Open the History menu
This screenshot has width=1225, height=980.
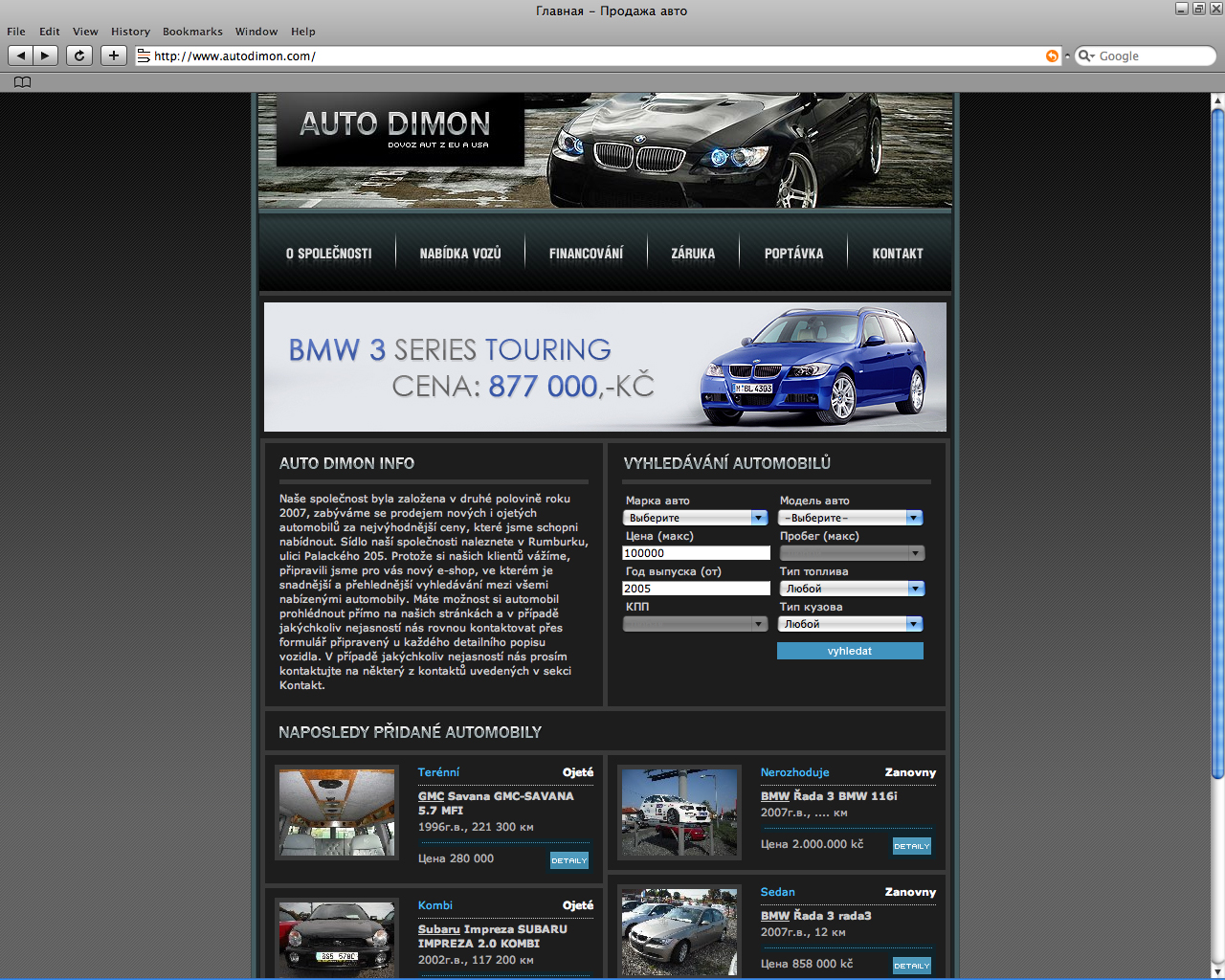click(x=130, y=32)
